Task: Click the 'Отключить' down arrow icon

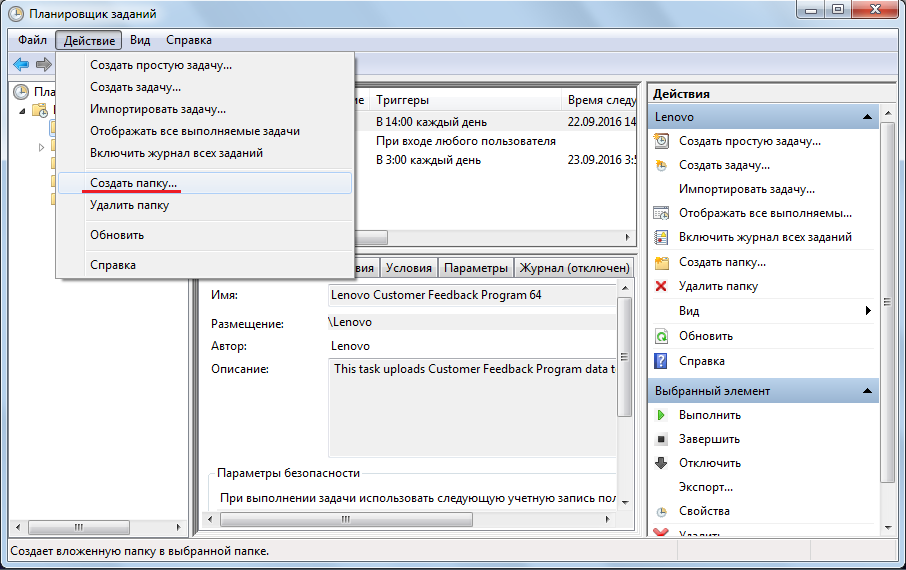Action: tap(661, 462)
